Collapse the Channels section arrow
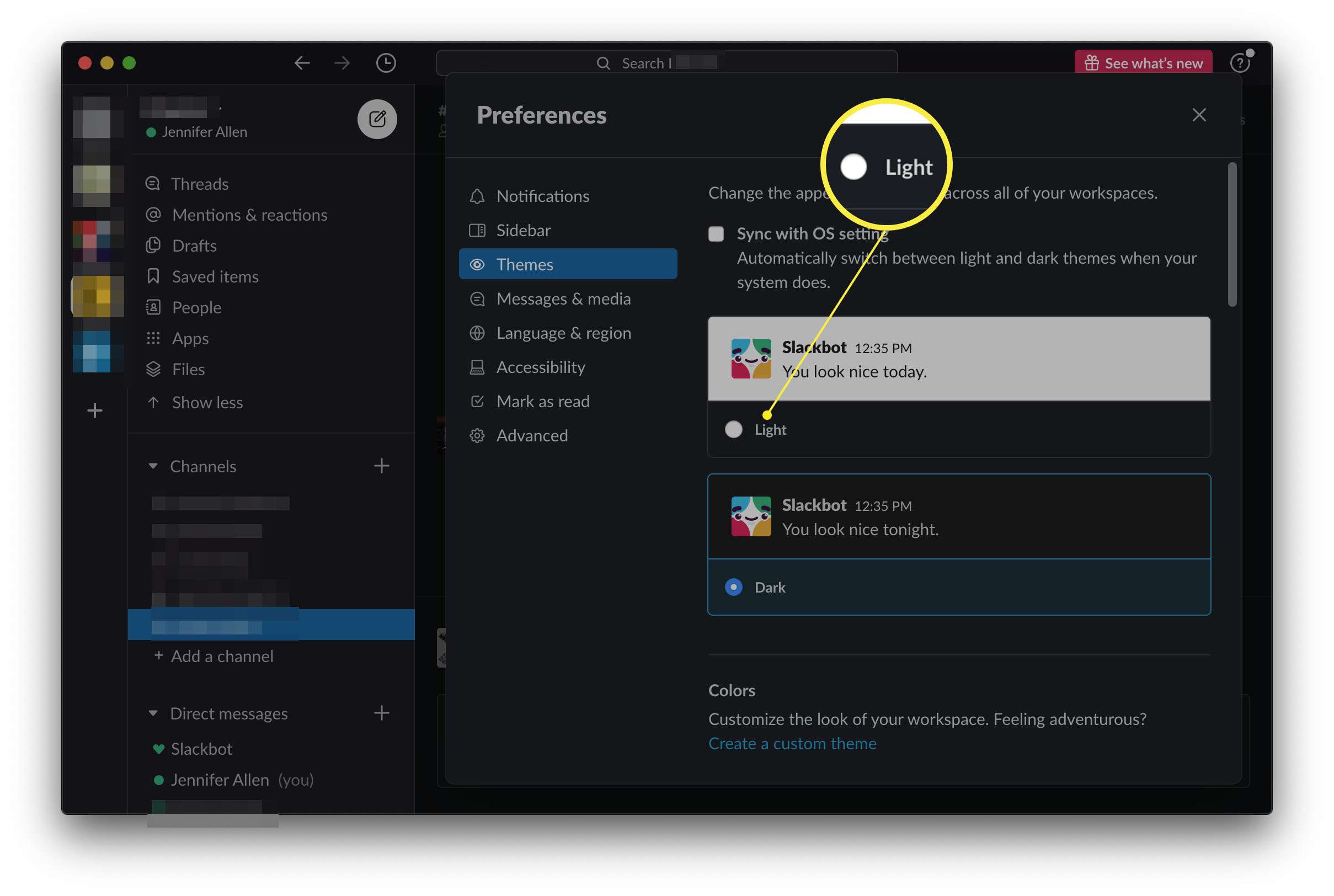The width and height of the screenshot is (1334, 896). pos(152,466)
